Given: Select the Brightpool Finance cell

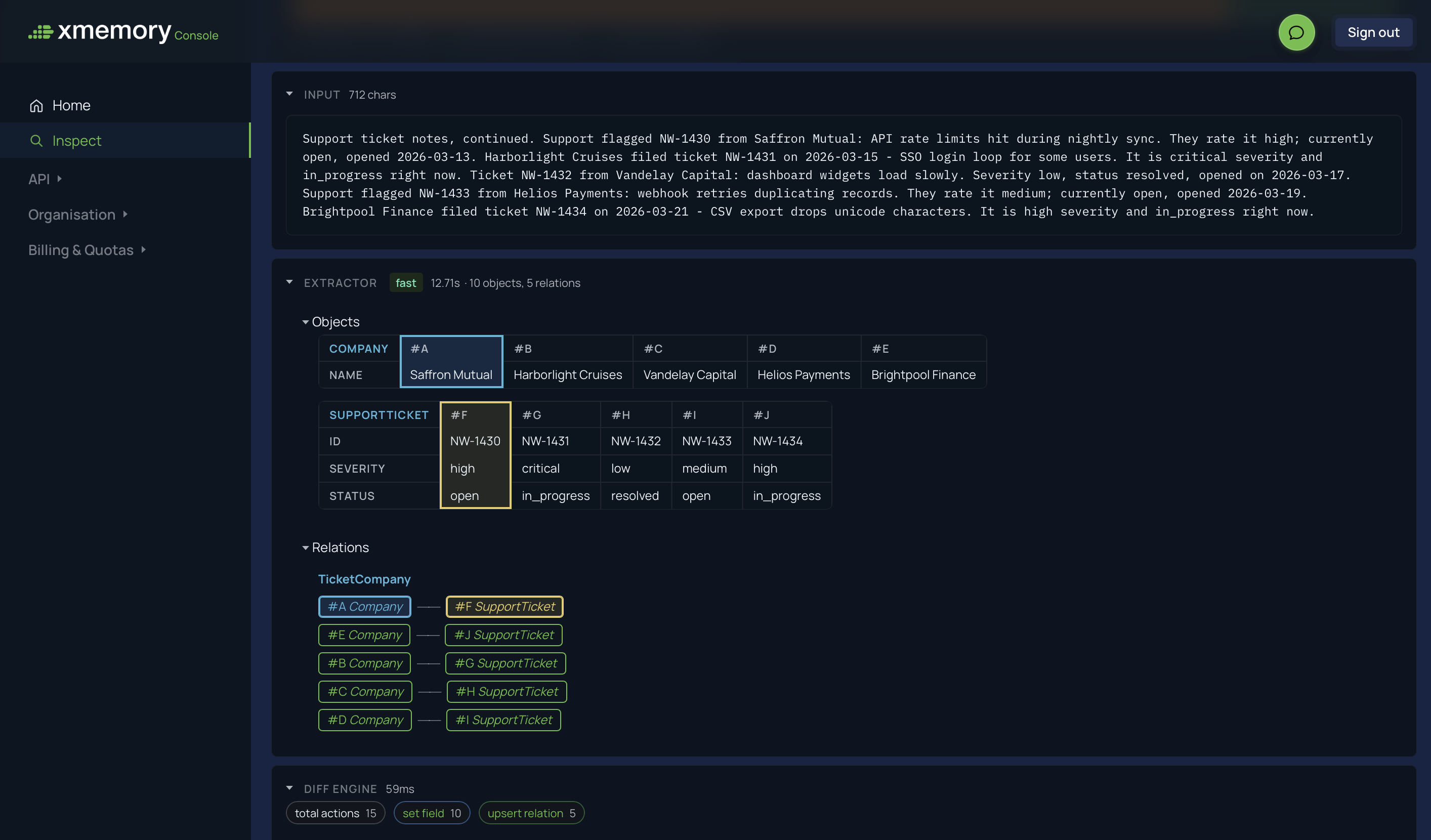Looking at the screenshot, I should 923,375.
